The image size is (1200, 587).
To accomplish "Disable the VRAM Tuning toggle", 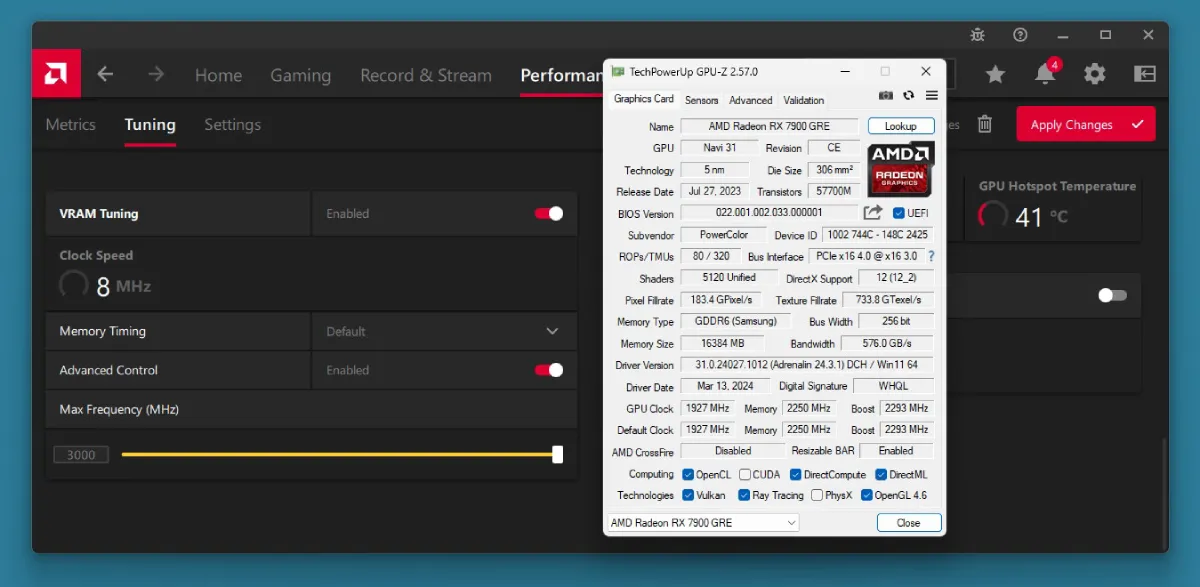I will coord(549,213).
